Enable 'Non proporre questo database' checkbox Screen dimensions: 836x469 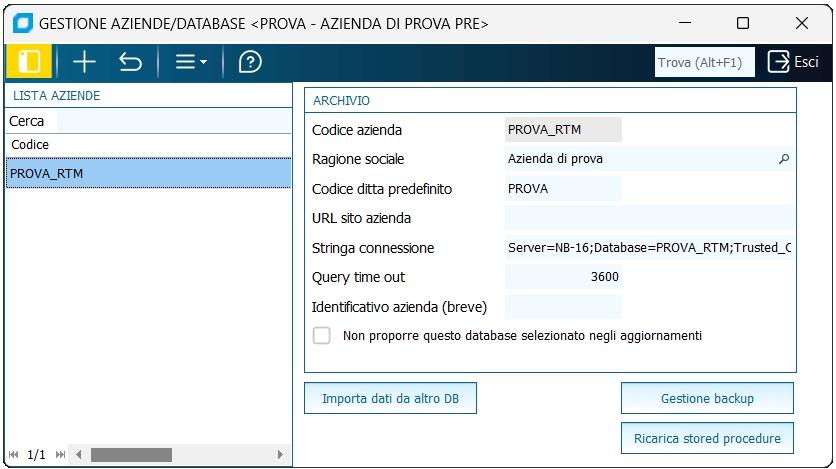point(322,336)
